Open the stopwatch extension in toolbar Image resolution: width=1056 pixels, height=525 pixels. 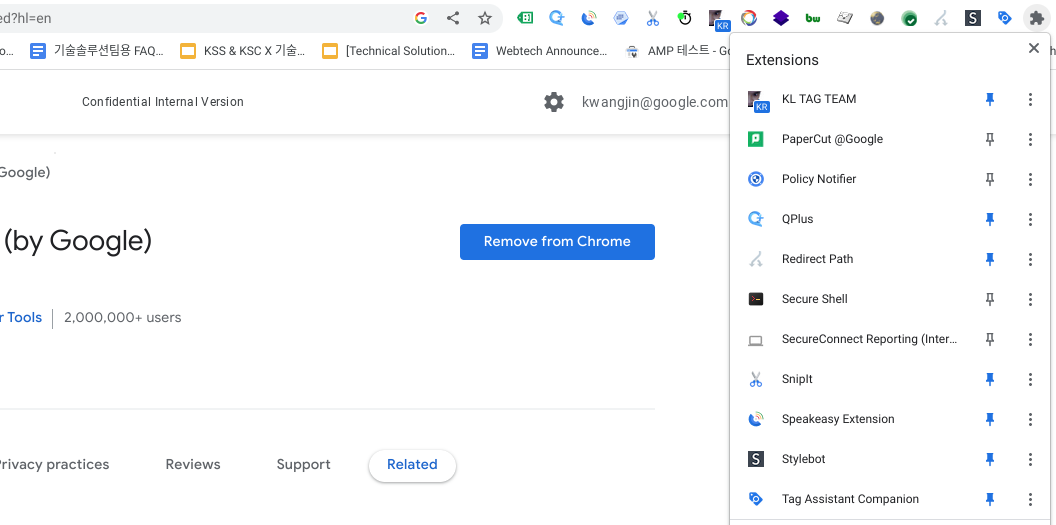(685, 18)
